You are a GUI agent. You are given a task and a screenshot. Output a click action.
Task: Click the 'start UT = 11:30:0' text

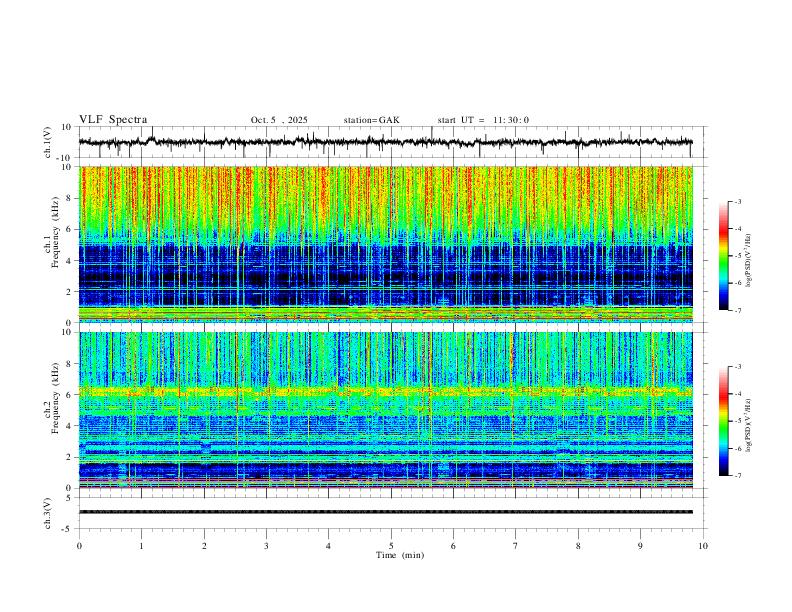coord(483,120)
